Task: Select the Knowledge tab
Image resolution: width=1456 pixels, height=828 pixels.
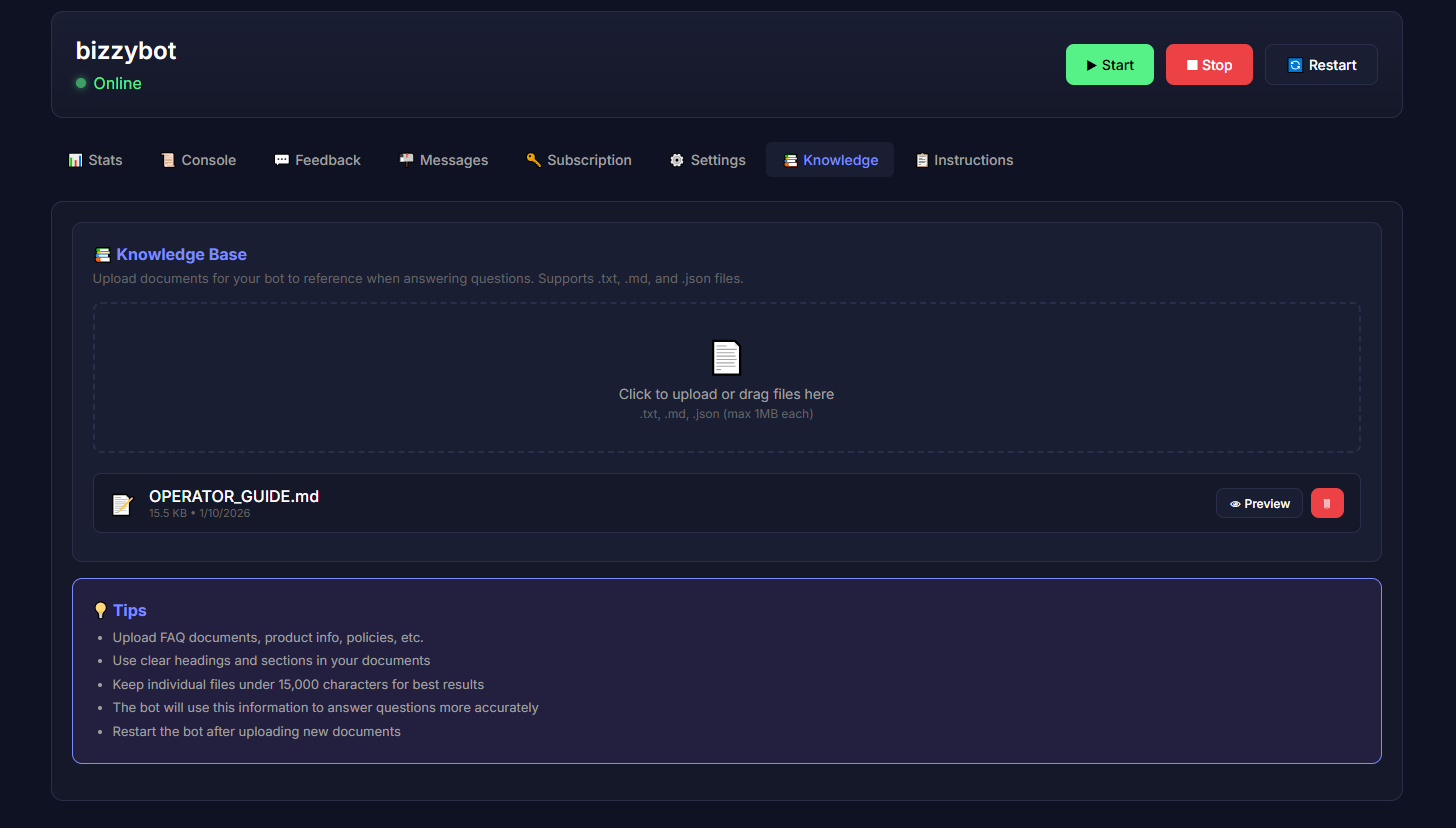Action: [x=830, y=160]
